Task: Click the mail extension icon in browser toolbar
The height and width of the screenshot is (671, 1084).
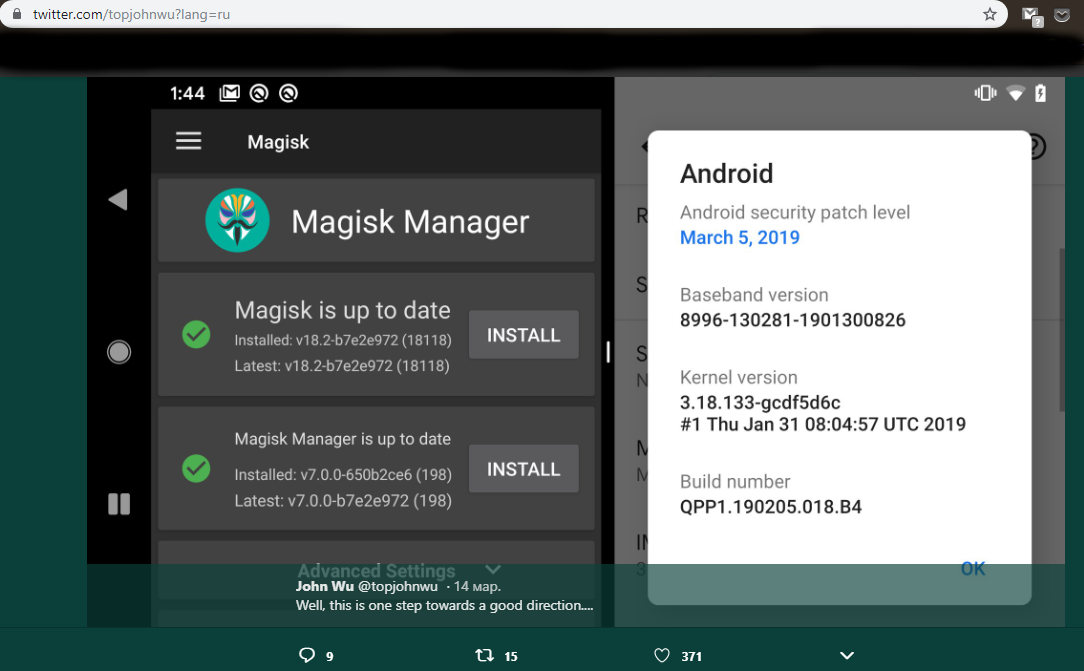Action: (x=1032, y=15)
